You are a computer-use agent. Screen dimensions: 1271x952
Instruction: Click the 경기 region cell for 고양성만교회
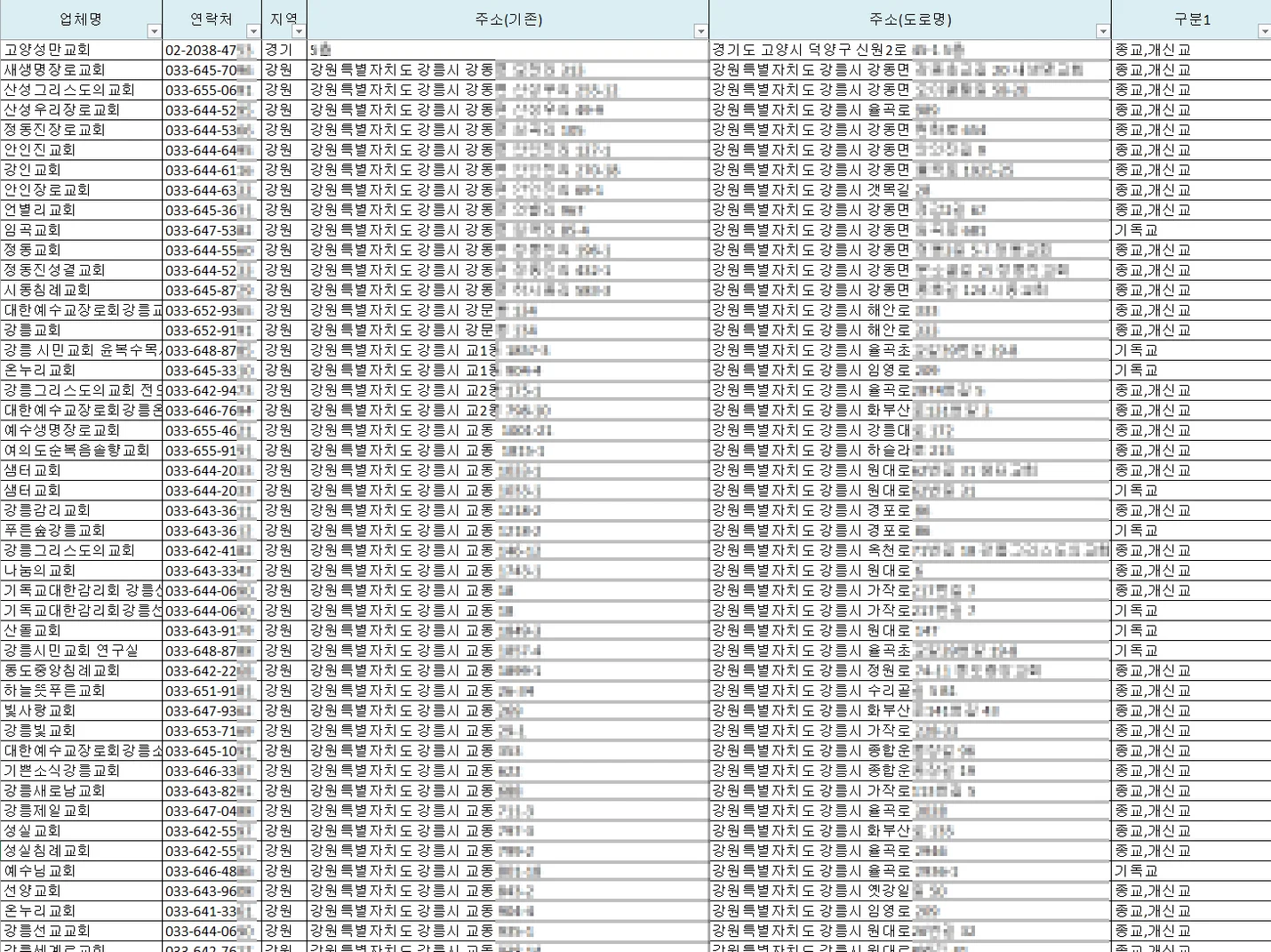tap(284, 50)
